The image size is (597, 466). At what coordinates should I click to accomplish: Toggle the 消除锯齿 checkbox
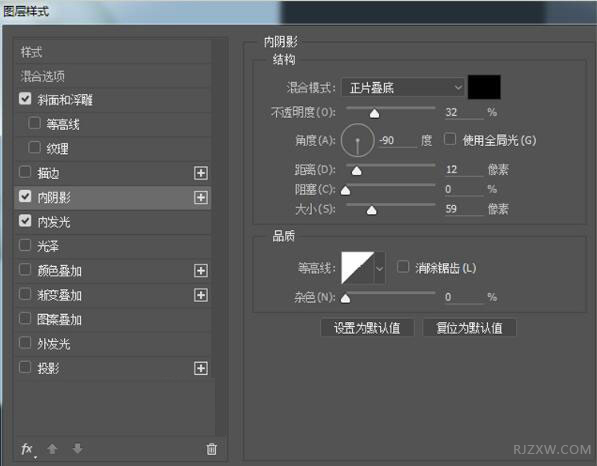pyautogui.click(x=403, y=267)
